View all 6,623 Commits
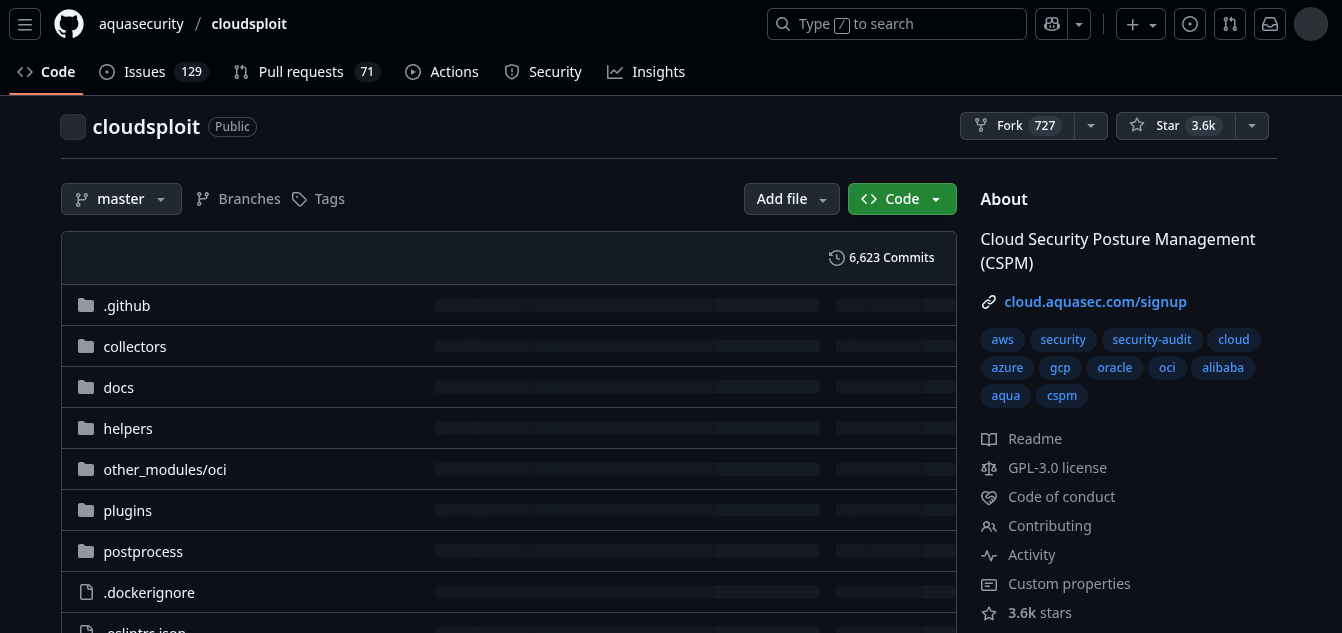1342x633 pixels. coord(891,257)
